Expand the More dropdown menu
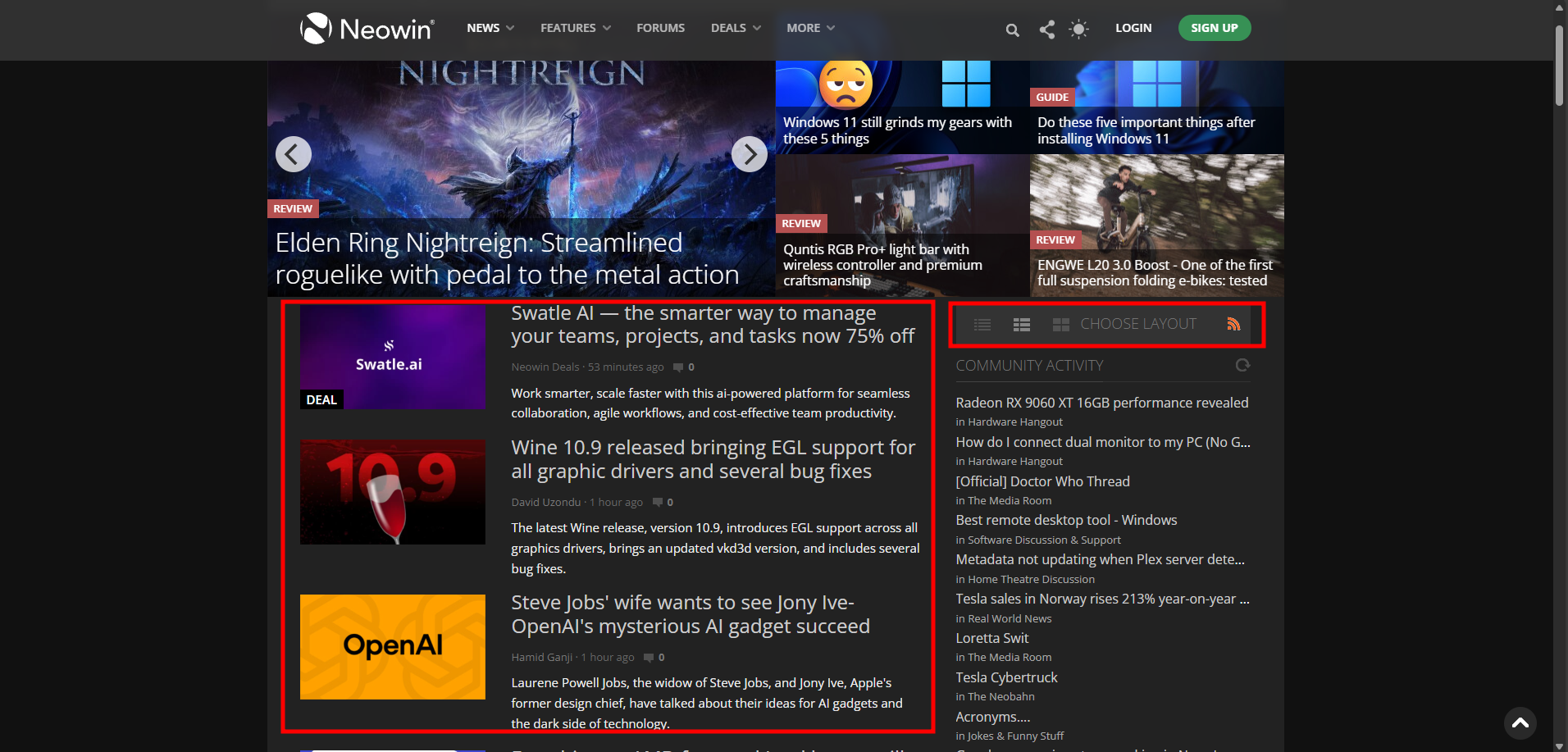The image size is (1568, 752). click(x=810, y=28)
